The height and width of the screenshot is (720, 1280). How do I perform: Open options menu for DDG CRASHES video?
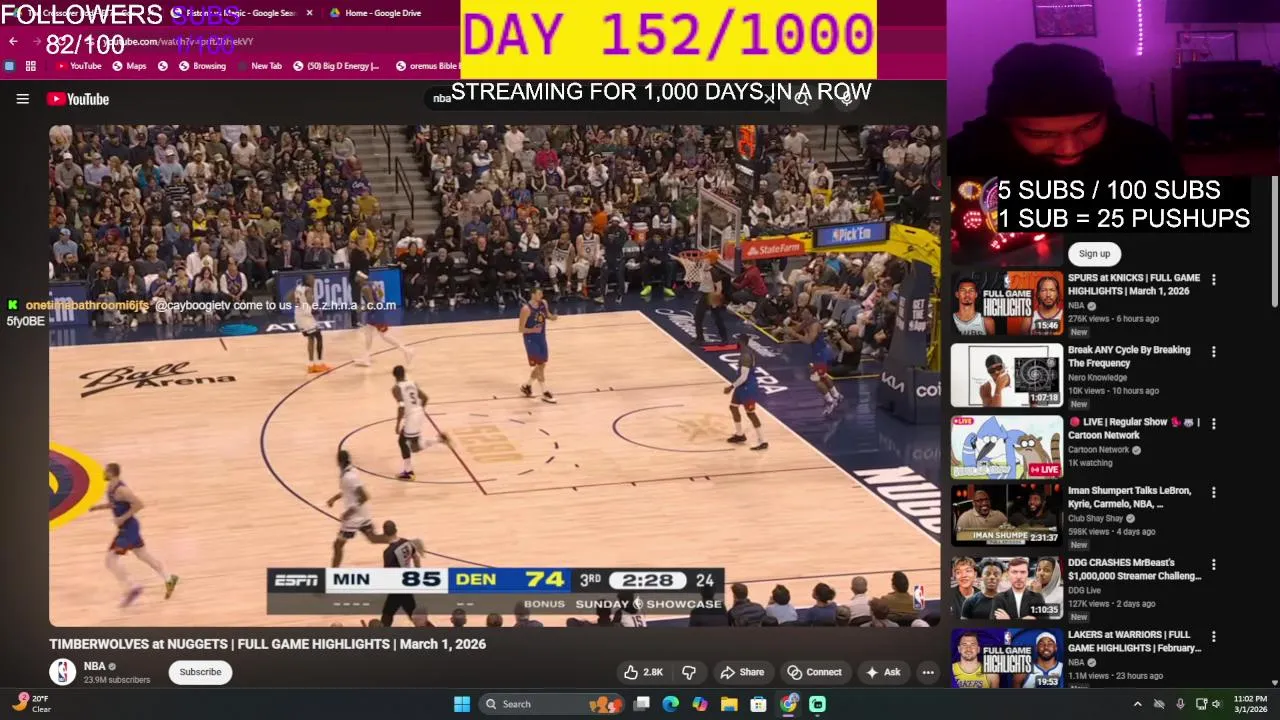(1213, 565)
